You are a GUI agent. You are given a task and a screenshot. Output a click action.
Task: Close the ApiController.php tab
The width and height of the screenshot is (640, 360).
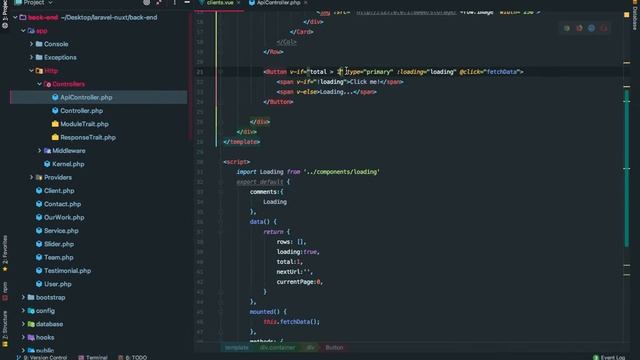(305, 2)
